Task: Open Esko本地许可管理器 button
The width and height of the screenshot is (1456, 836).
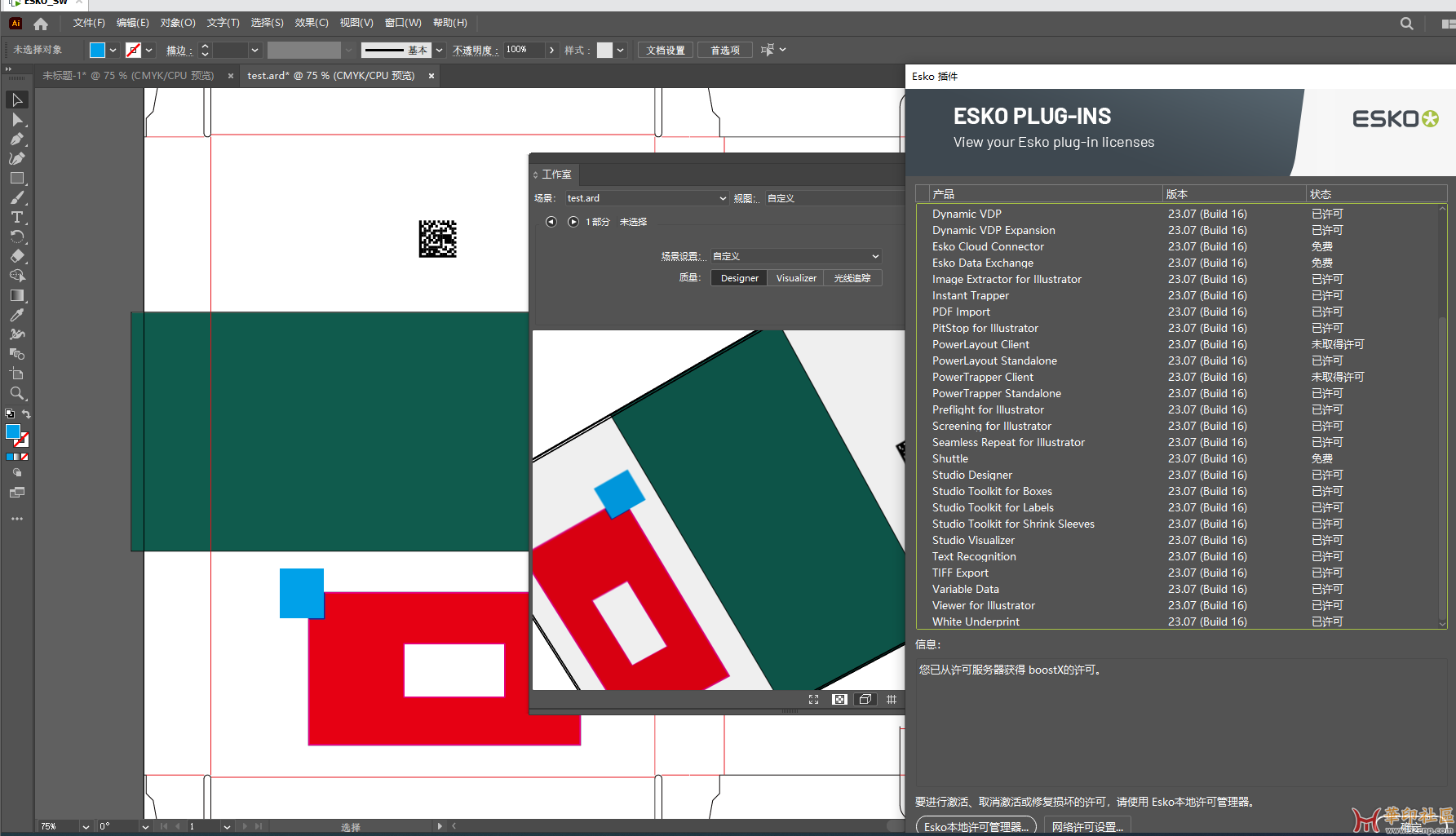Action: (976, 826)
